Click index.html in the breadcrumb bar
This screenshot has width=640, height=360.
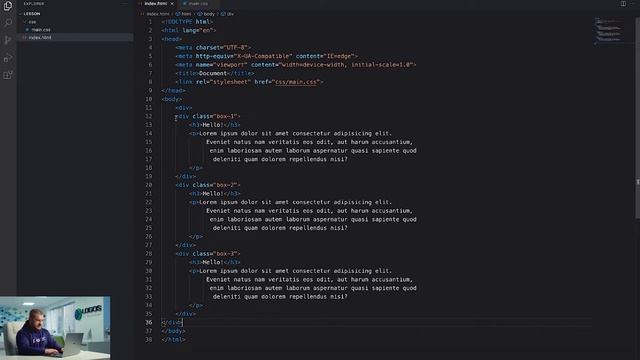pos(158,14)
